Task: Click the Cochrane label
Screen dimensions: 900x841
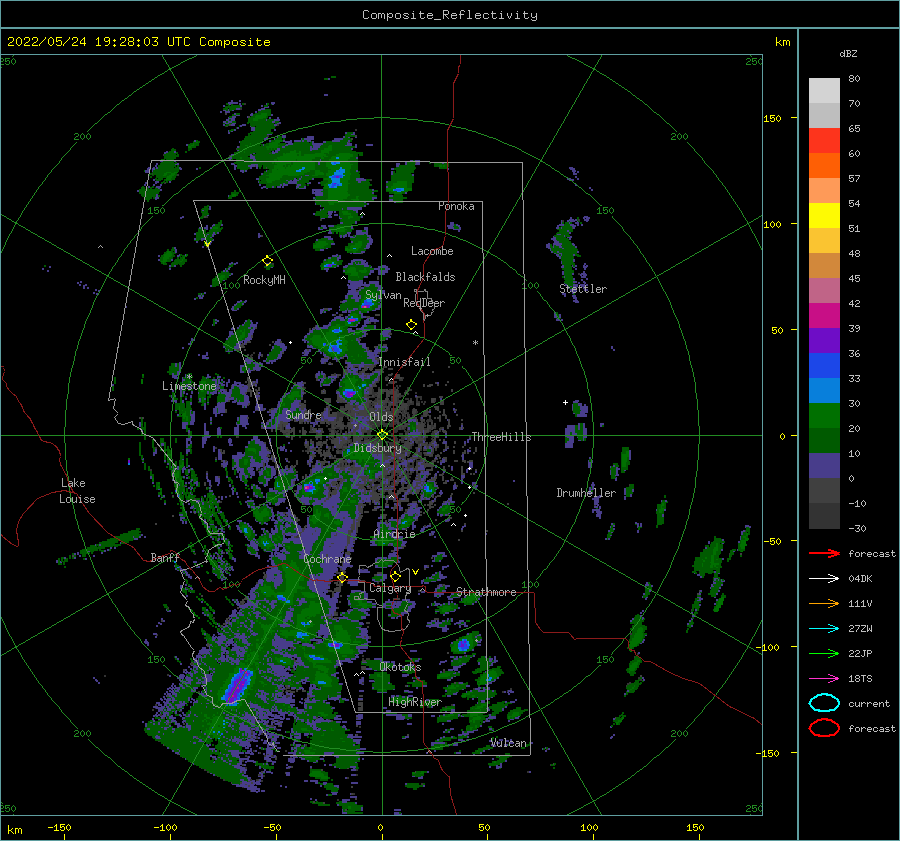Action: [327, 559]
